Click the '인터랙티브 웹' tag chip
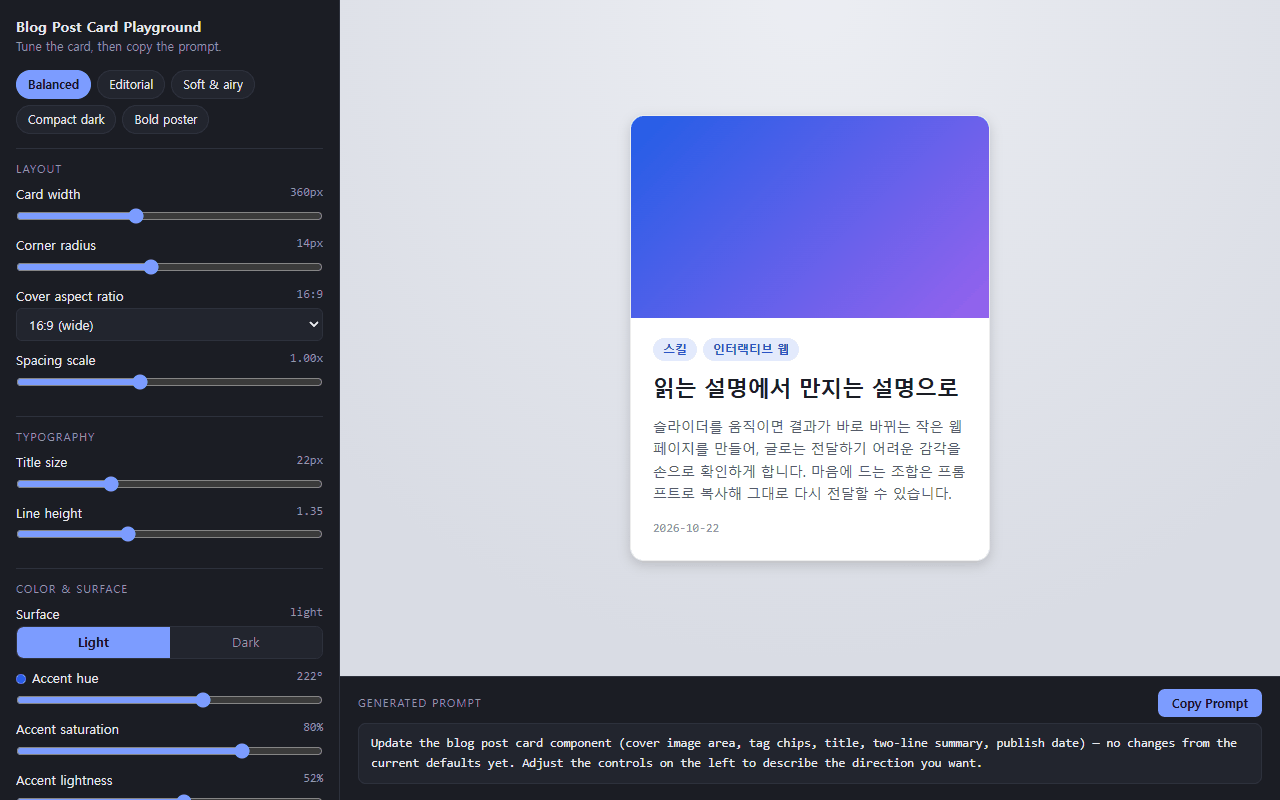 751,349
